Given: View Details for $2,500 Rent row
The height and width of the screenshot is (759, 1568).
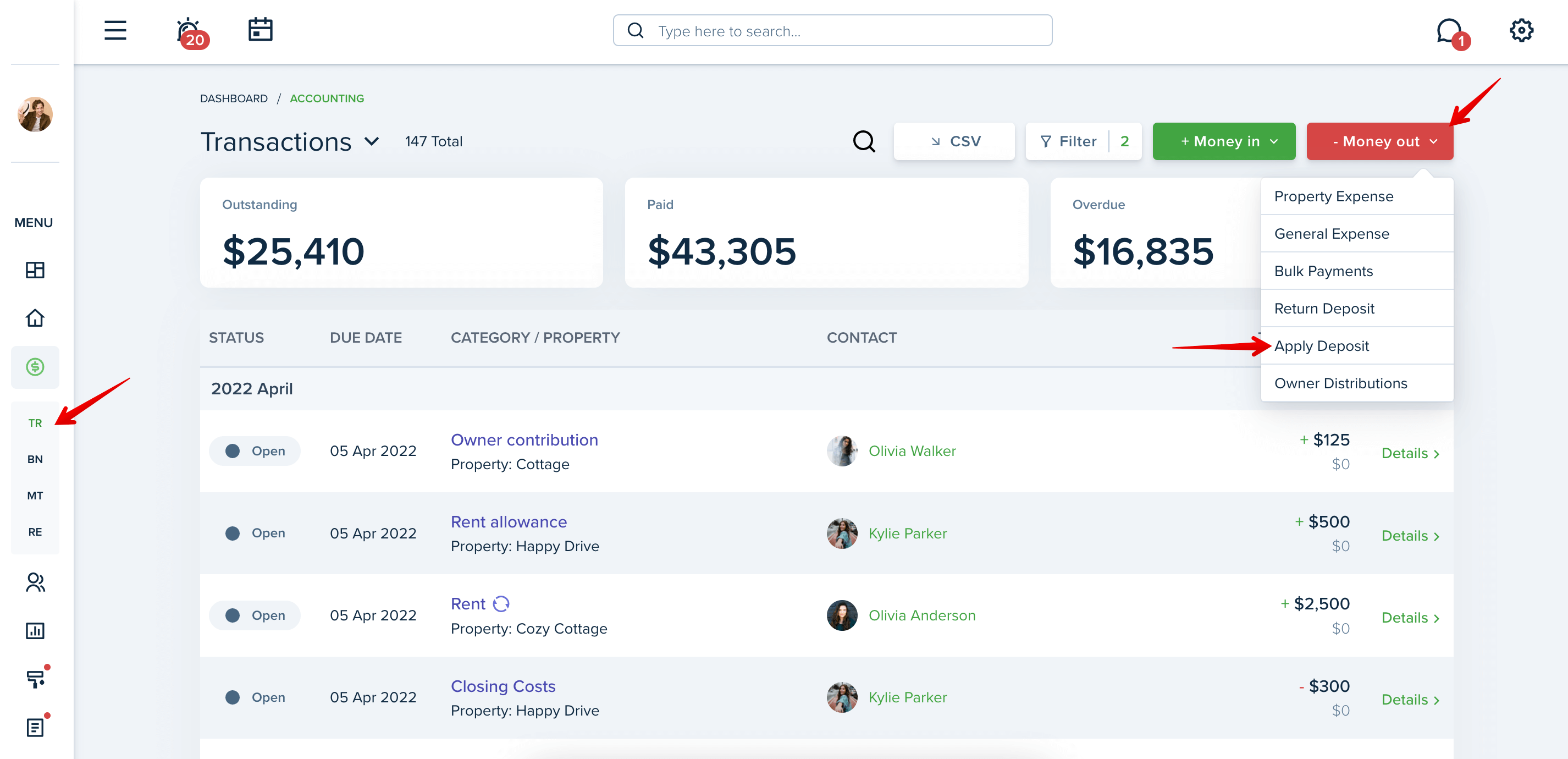Looking at the screenshot, I should 1410,618.
